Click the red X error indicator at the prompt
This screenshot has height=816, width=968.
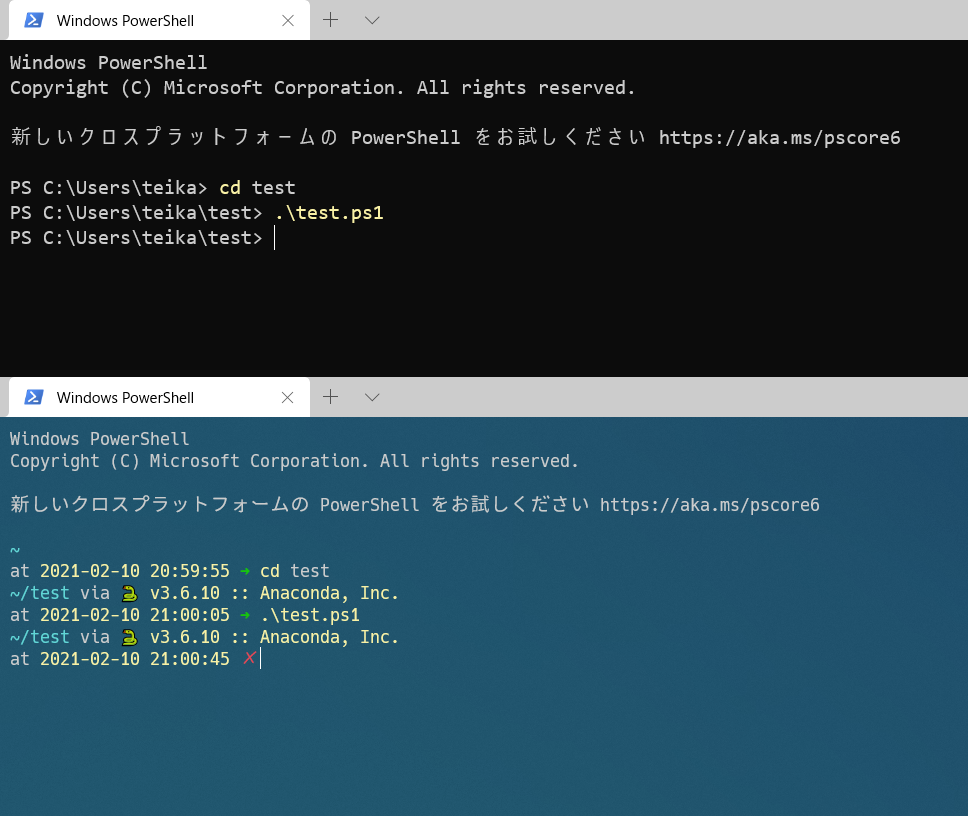coord(249,658)
